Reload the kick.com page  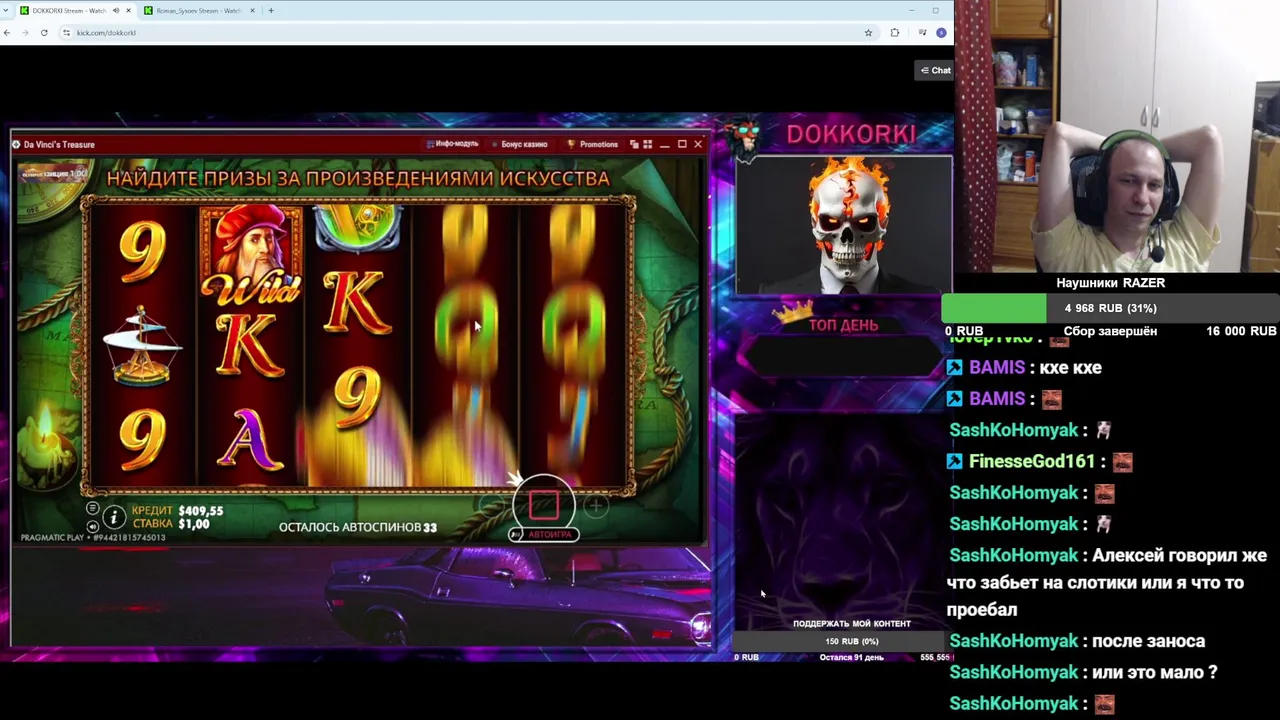(x=44, y=32)
